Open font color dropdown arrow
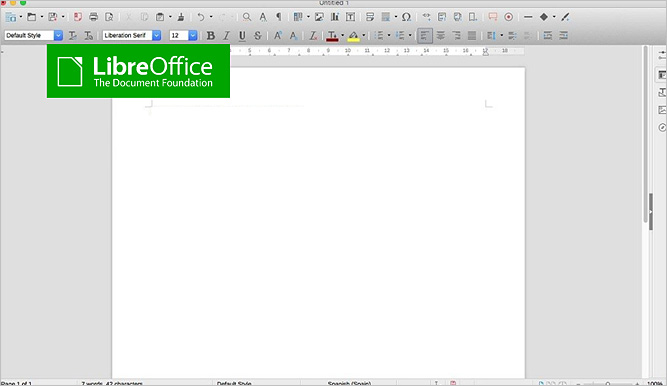The width and height of the screenshot is (667, 386). coord(342,36)
